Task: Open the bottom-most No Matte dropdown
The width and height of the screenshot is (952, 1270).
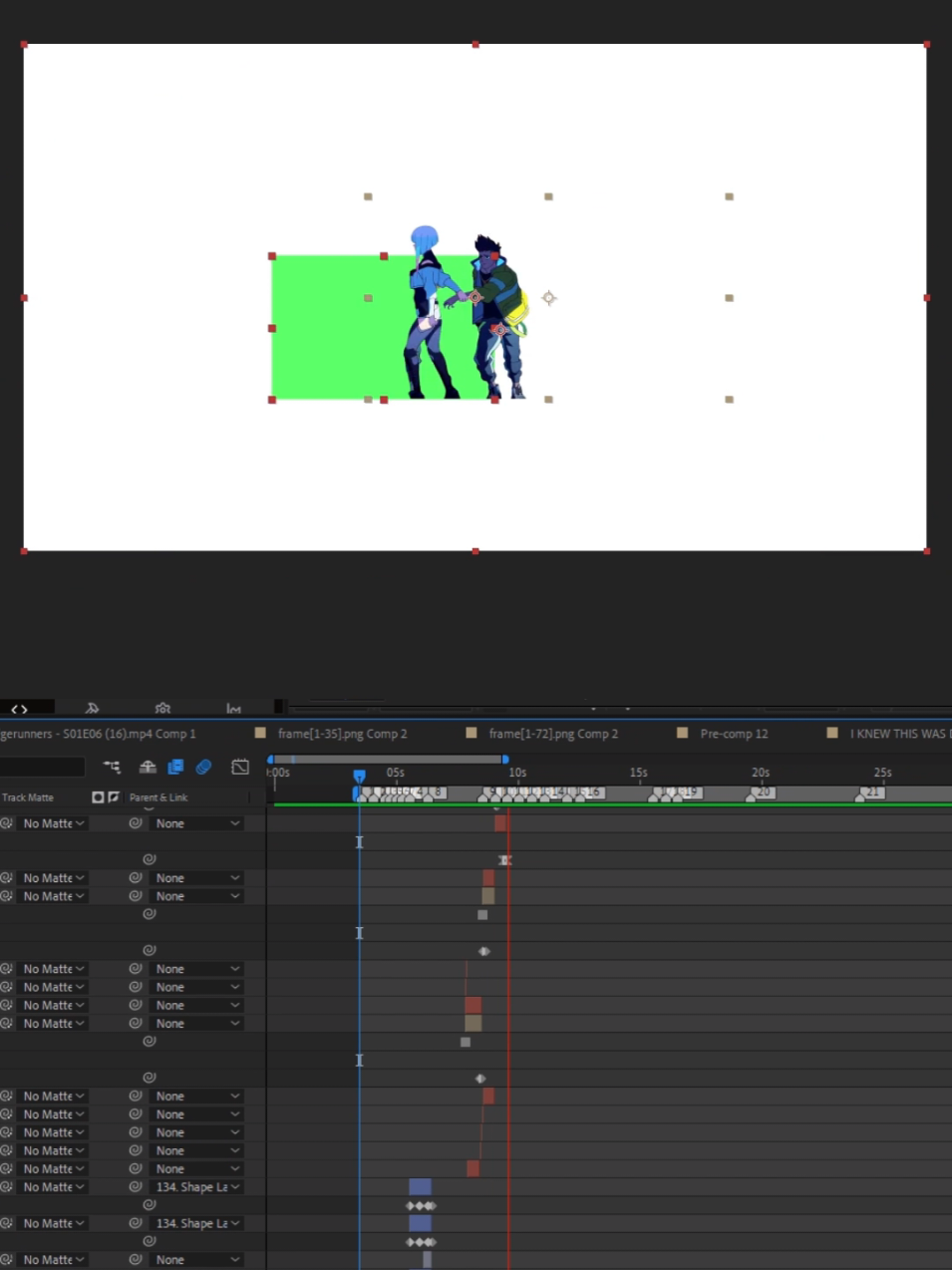Action: [54, 1260]
